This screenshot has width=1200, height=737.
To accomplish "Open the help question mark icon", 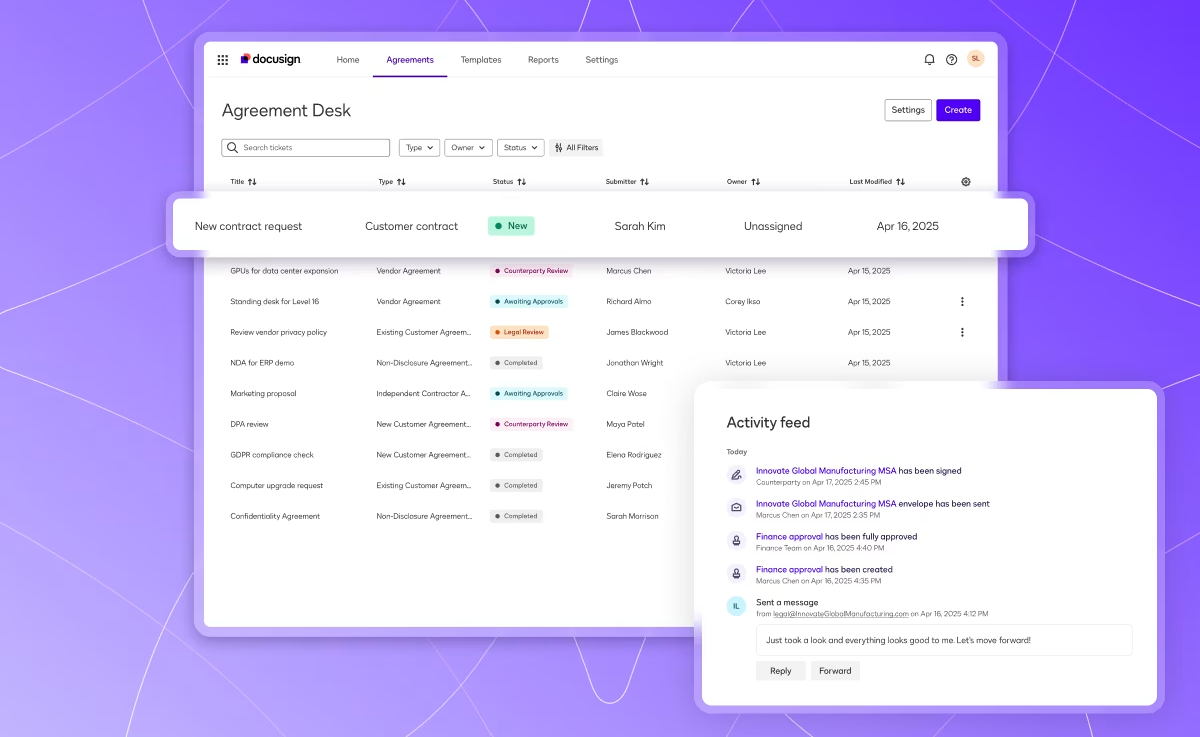I will pyautogui.click(x=951, y=60).
